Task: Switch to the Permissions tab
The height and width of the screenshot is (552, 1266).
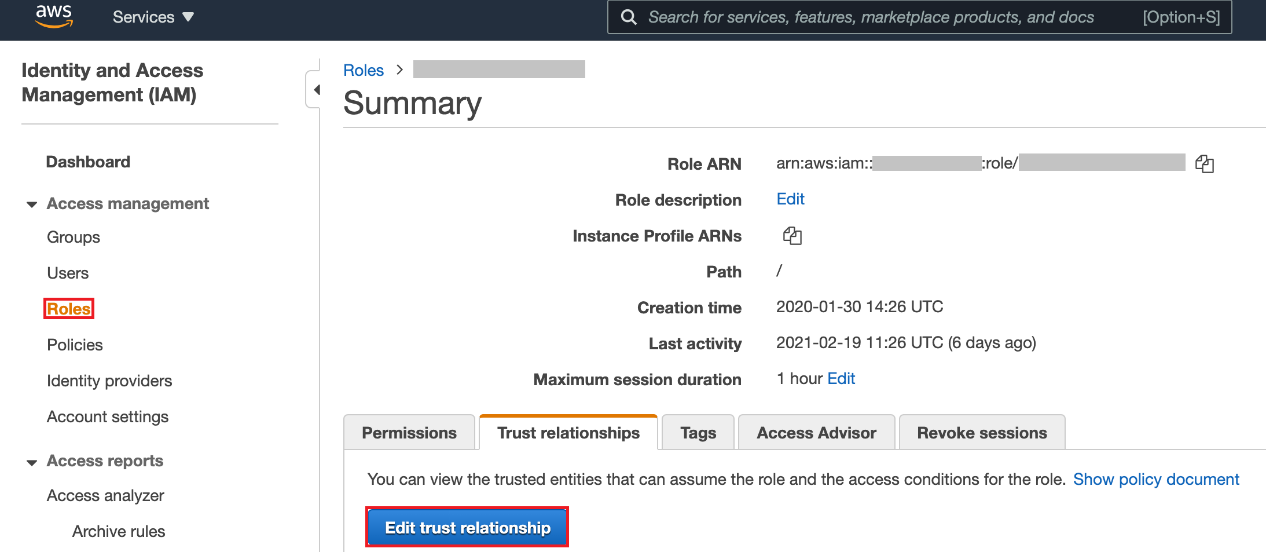Action: (409, 433)
